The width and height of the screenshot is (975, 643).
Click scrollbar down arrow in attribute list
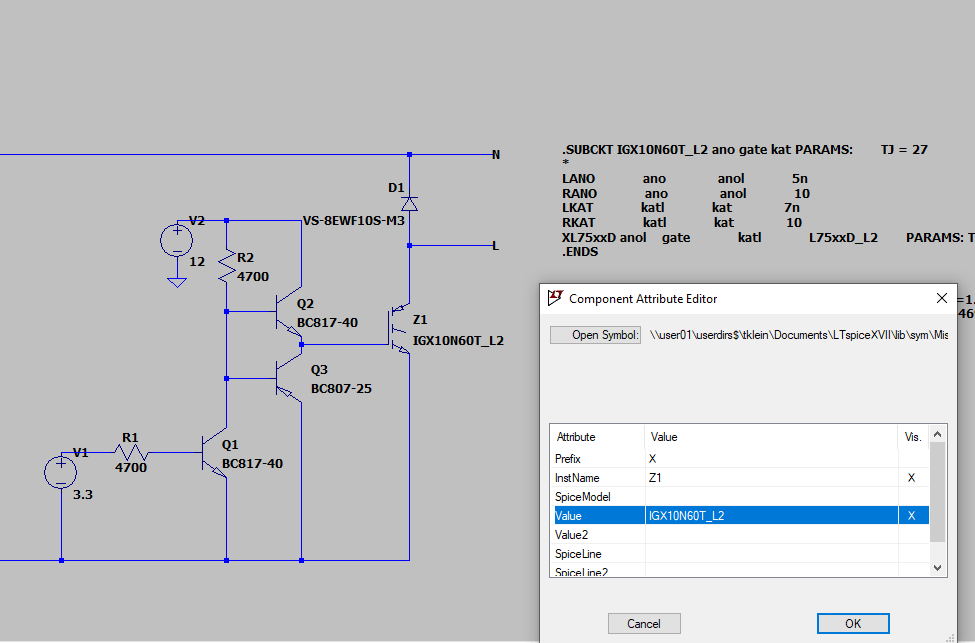(938, 567)
